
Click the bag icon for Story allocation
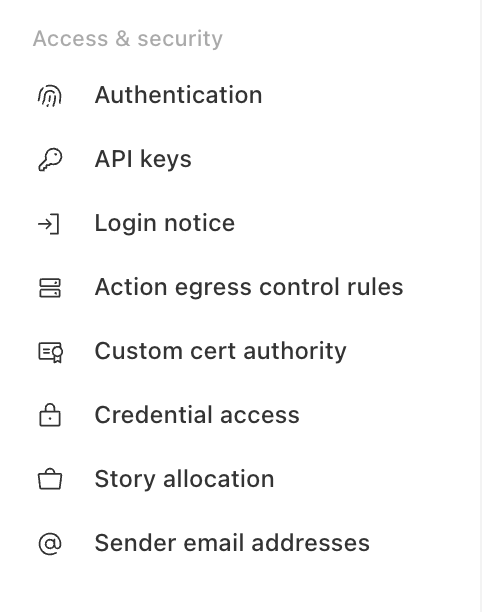point(50,479)
